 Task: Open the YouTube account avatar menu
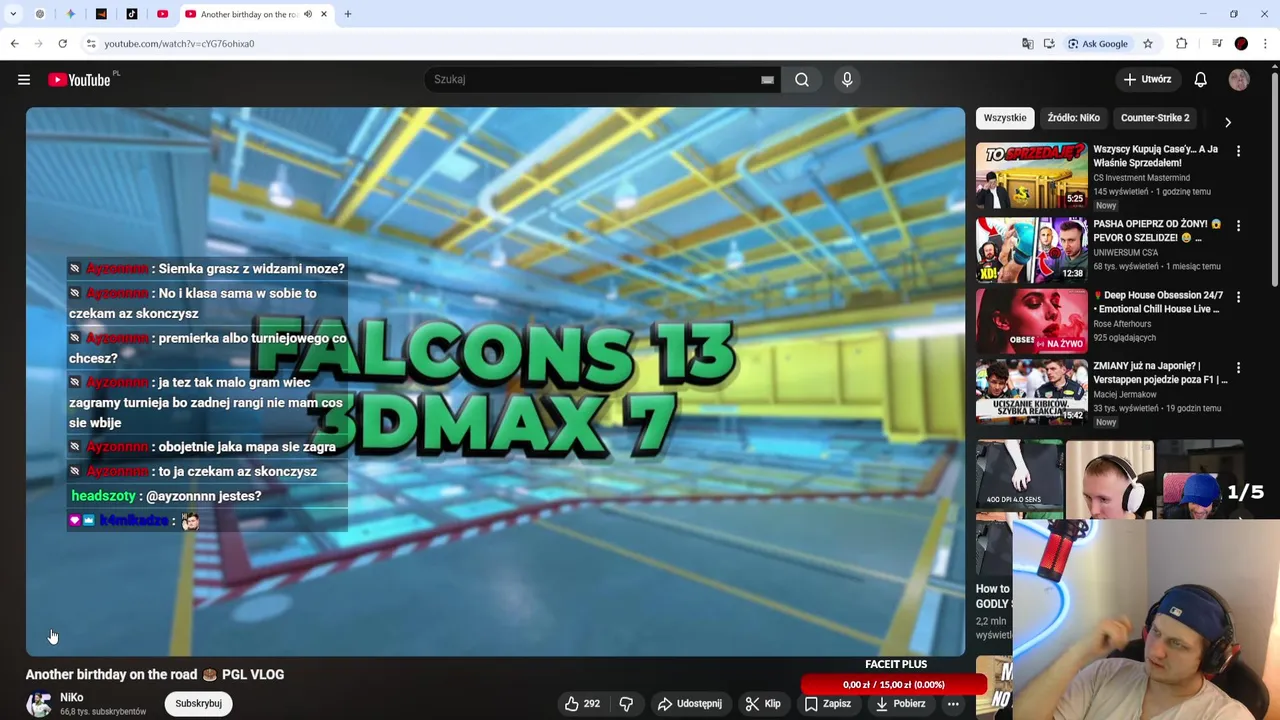tap(1239, 80)
